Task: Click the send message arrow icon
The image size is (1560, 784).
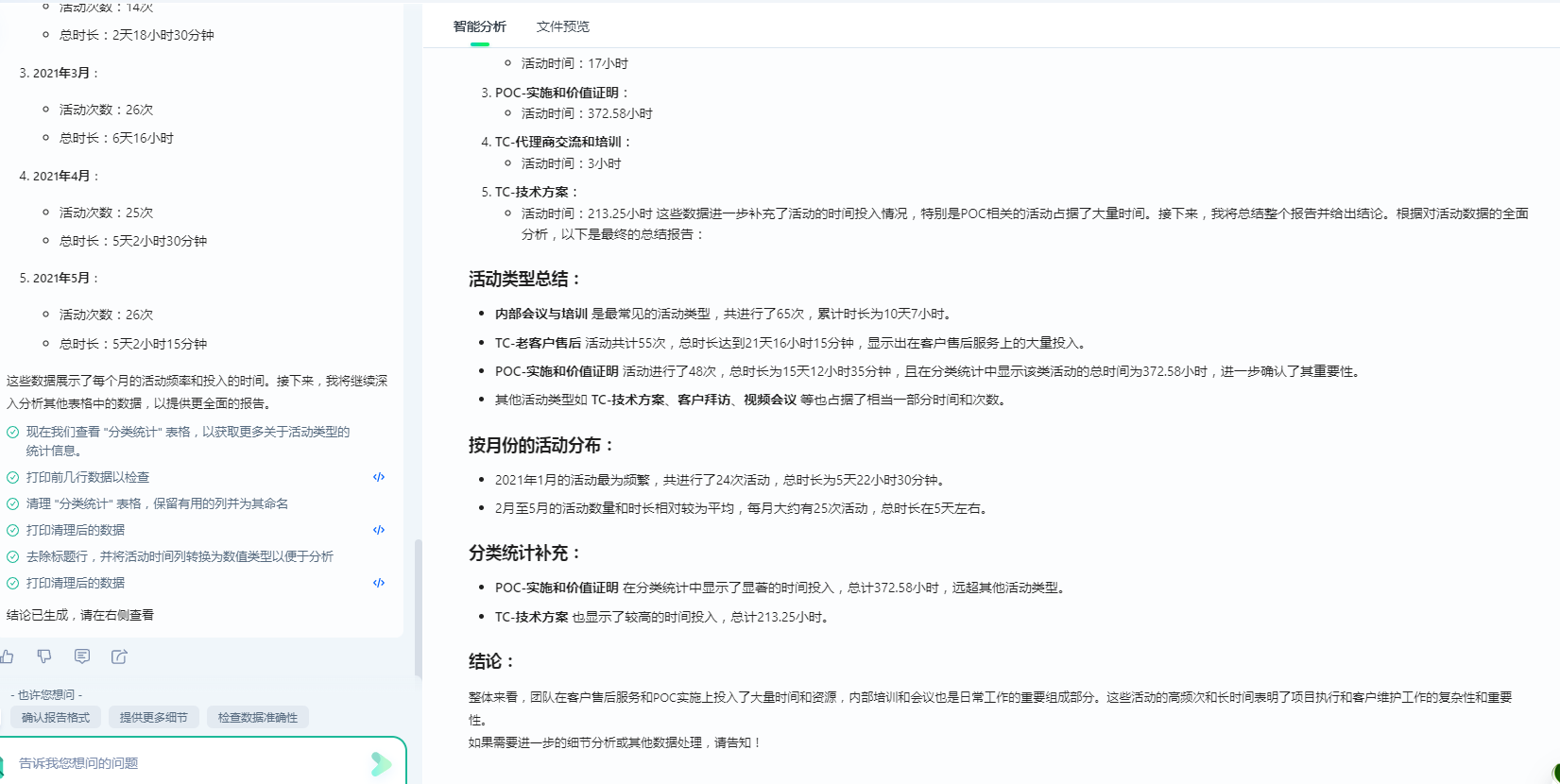Action: pyautogui.click(x=381, y=763)
